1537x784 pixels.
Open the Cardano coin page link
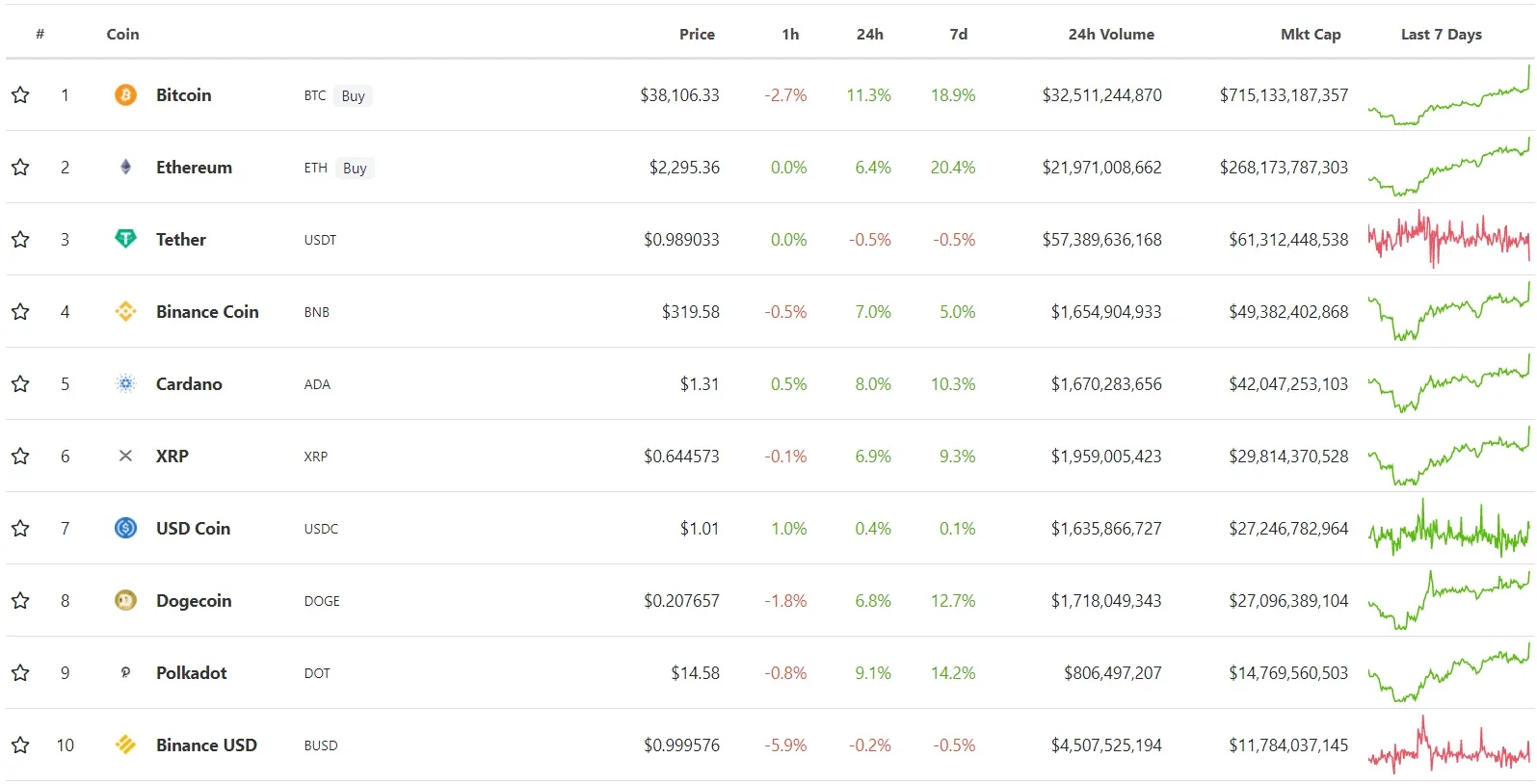(189, 383)
